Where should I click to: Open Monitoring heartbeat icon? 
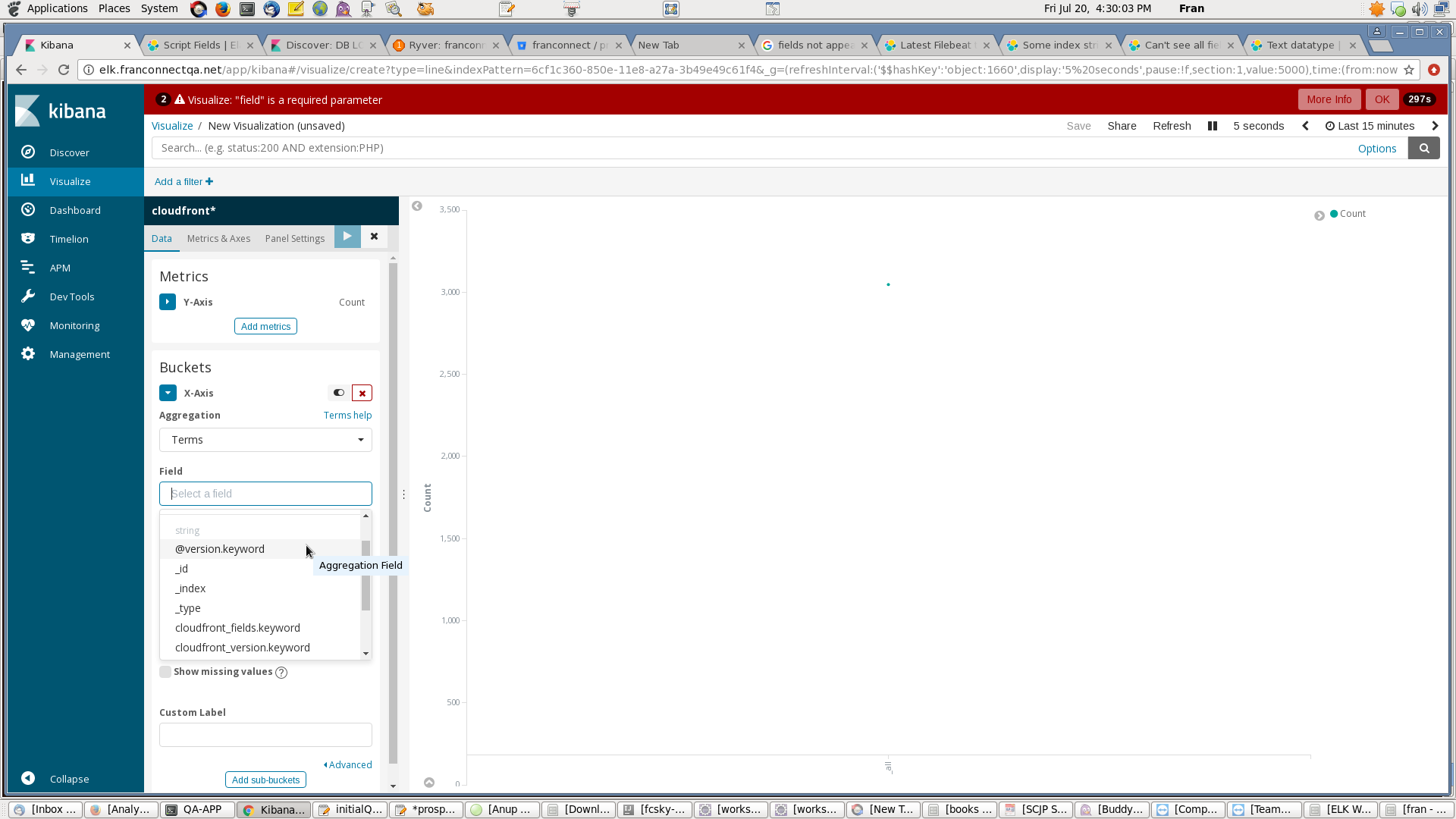pos(28,325)
